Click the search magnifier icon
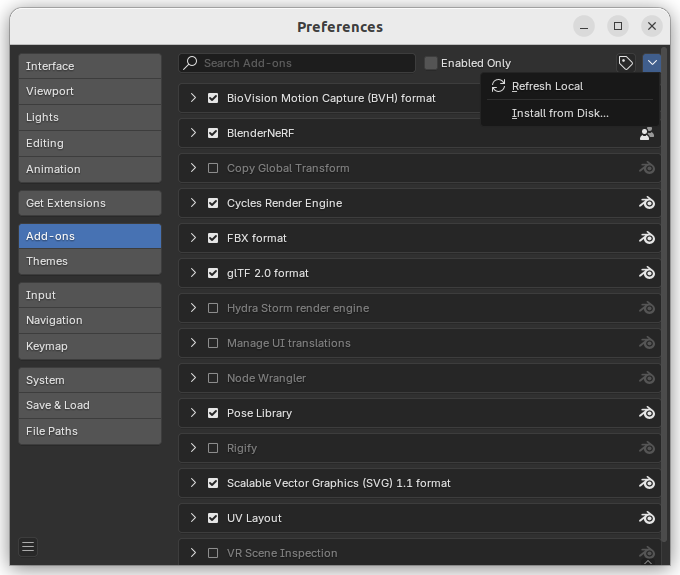This screenshot has height=575, width=680. tap(190, 63)
